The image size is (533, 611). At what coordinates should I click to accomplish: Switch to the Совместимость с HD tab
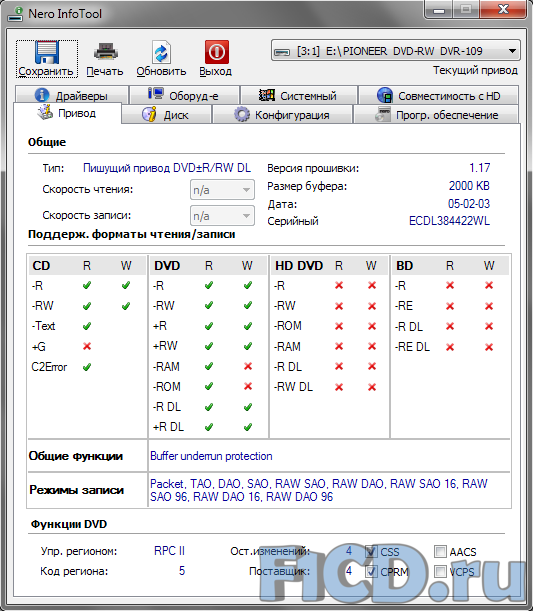438,95
